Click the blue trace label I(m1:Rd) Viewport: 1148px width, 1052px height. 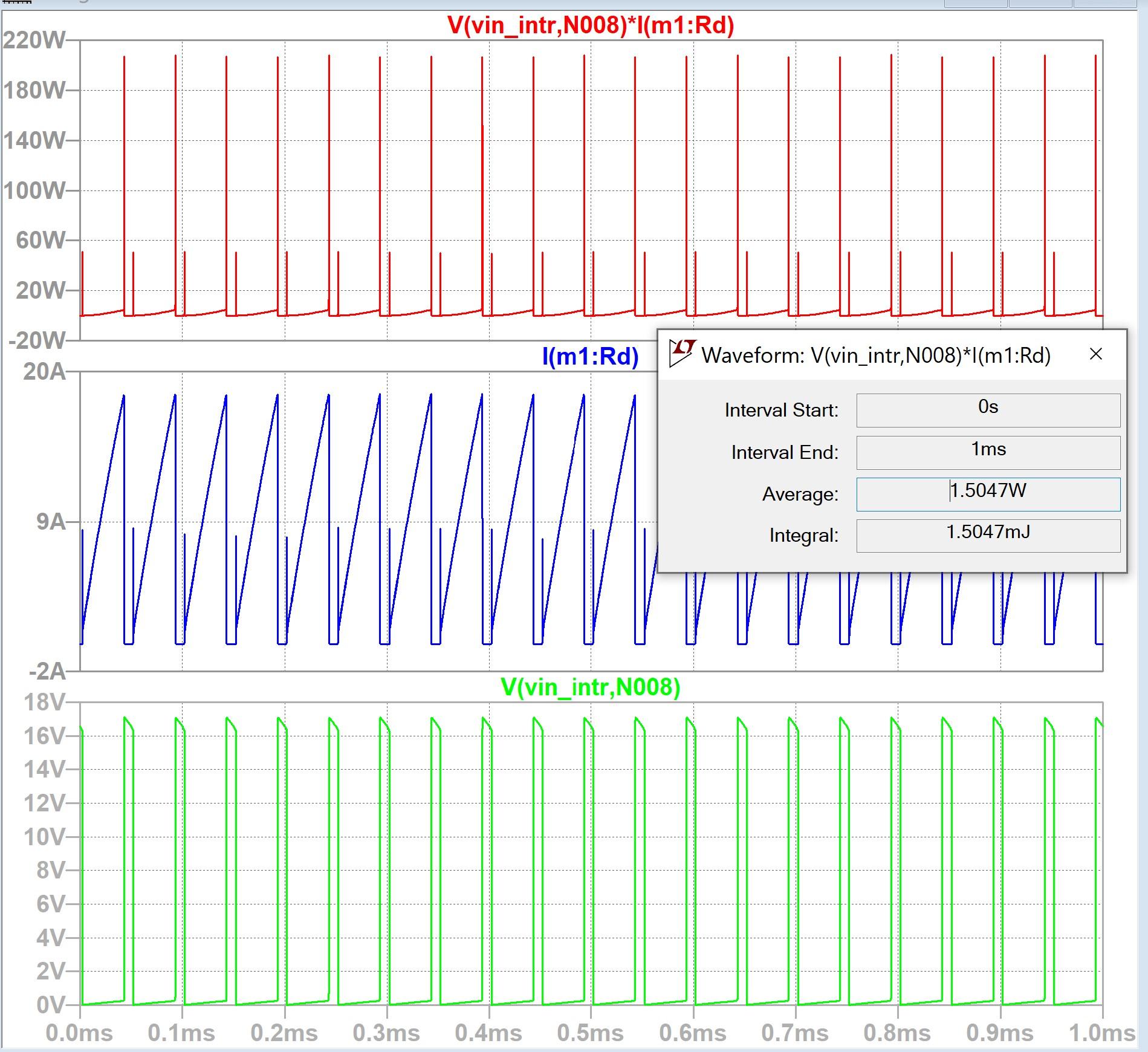tap(591, 356)
